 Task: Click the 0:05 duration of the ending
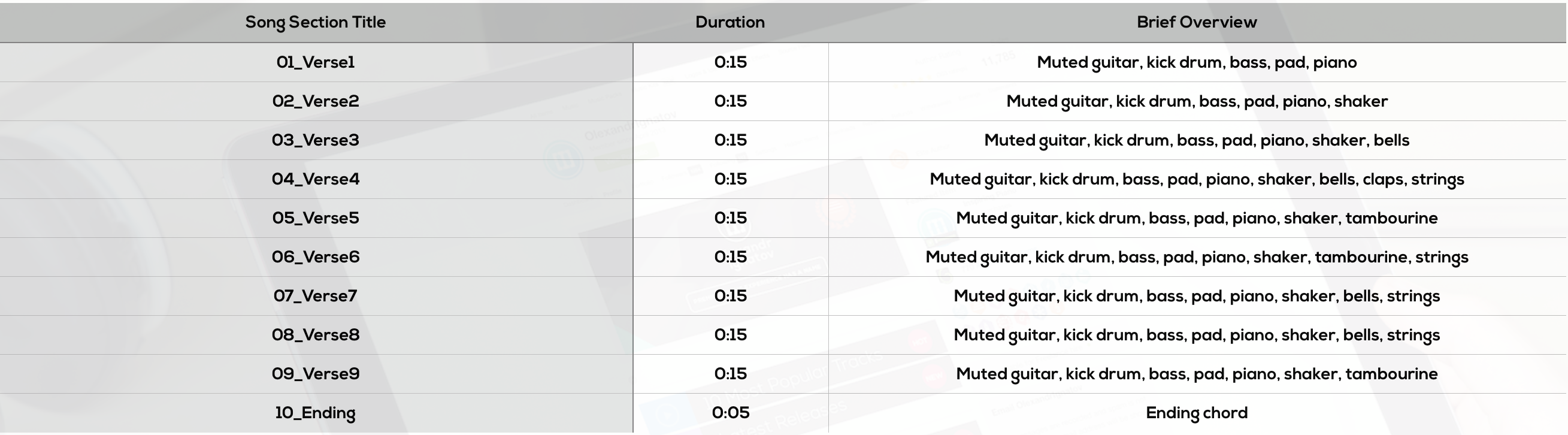pyautogui.click(x=731, y=413)
